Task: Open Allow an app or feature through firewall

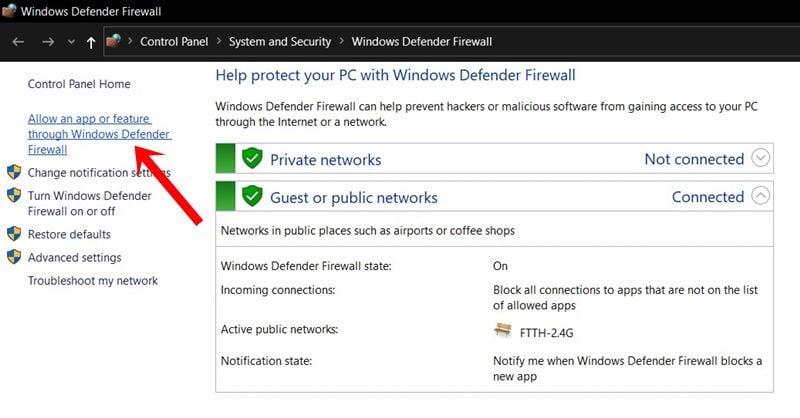Action: tap(99, 134)
